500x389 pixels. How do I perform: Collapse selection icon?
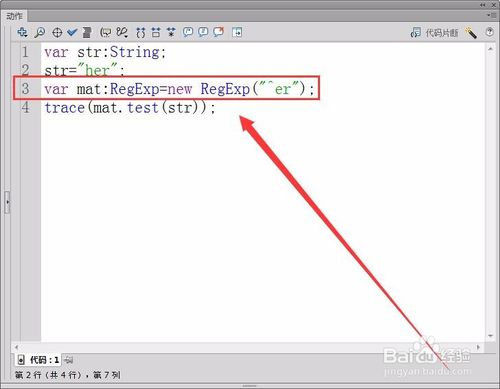coord(156,32)
